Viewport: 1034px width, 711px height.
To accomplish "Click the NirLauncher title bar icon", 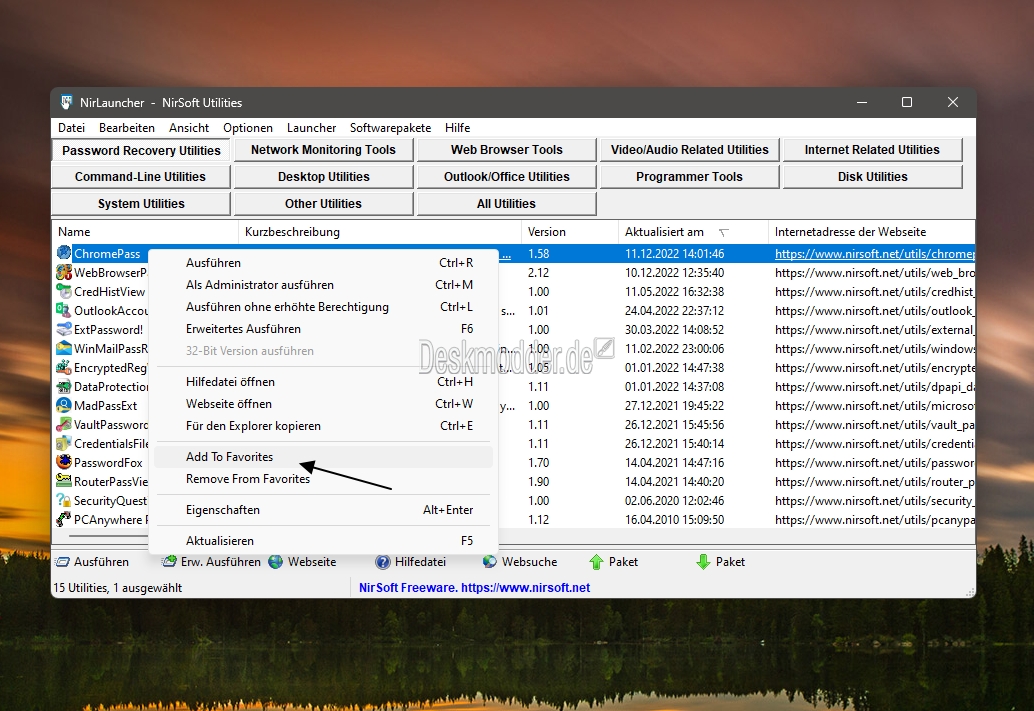I will click(66, 102).
